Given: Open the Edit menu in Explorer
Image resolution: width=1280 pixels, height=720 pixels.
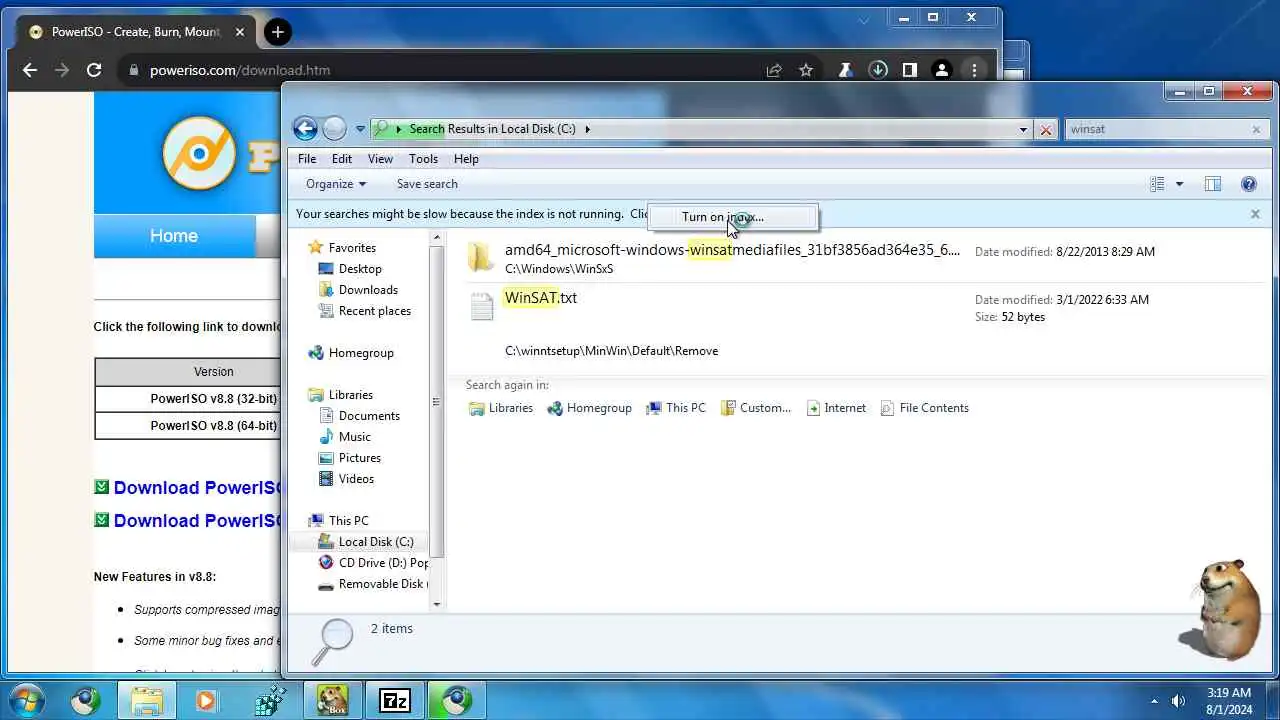Looking at the screenshot, I should click(x=342, y=159).
